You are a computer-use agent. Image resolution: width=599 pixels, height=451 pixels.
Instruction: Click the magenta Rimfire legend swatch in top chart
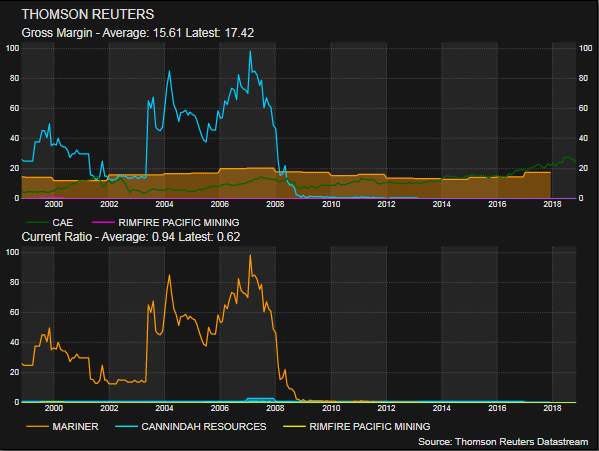(103, 223)
